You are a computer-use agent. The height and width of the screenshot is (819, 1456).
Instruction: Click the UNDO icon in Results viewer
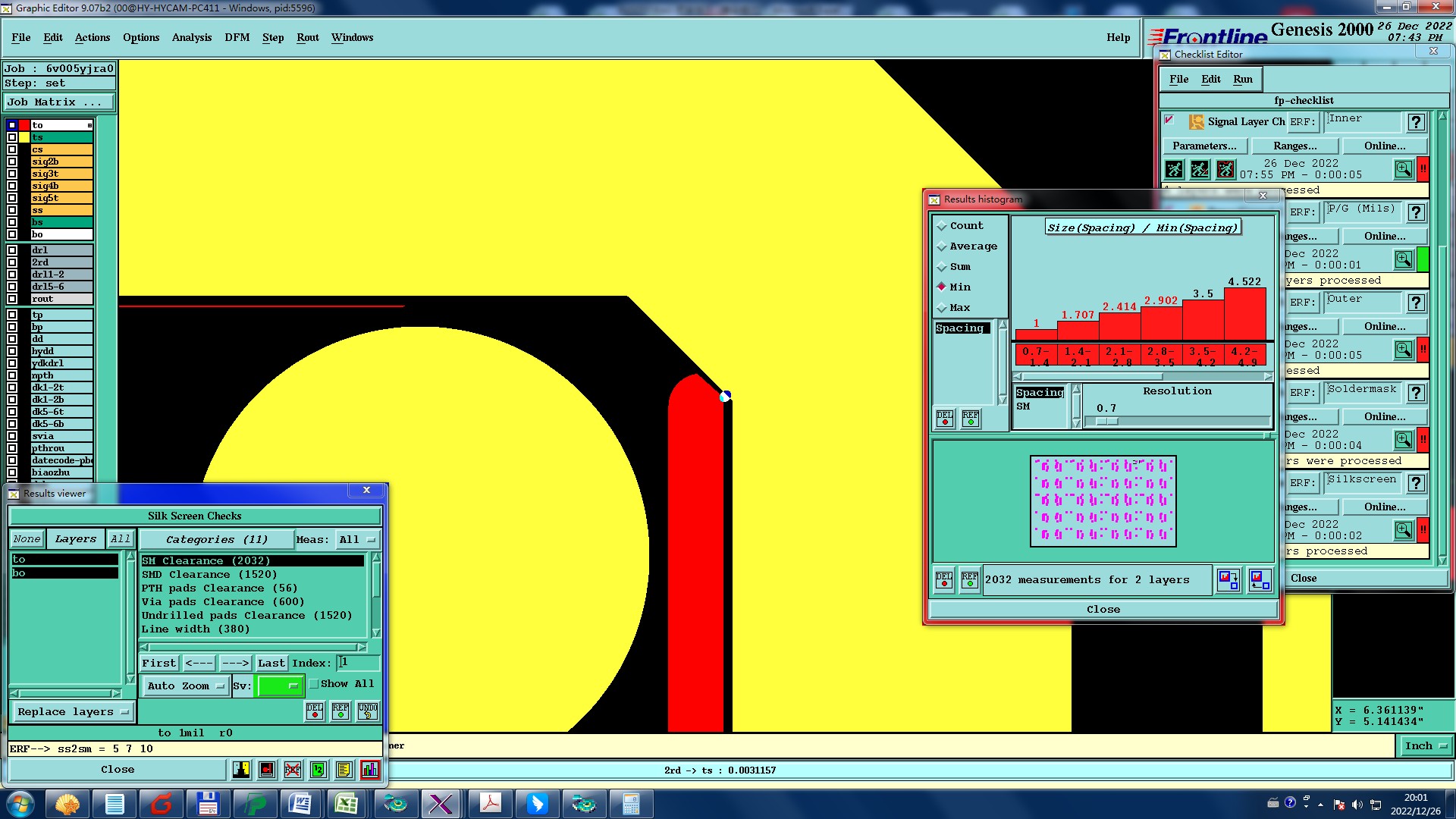[368, 711]
